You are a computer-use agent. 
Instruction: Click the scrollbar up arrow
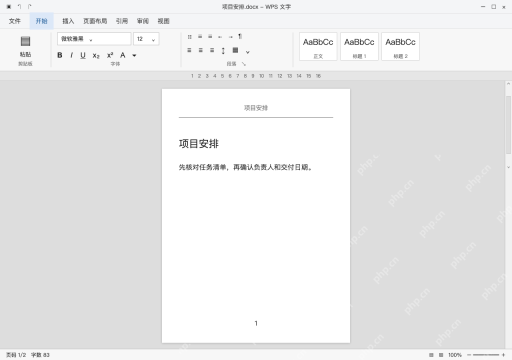[x=508, y=84]
